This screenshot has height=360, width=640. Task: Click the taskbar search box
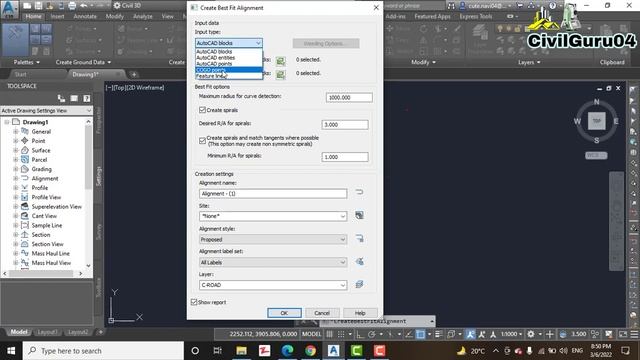tap(103, 351)
